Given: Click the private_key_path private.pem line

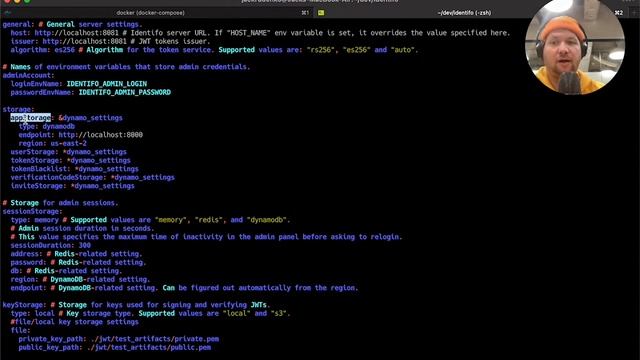Looking at the screenshot, I should point(119,339).
